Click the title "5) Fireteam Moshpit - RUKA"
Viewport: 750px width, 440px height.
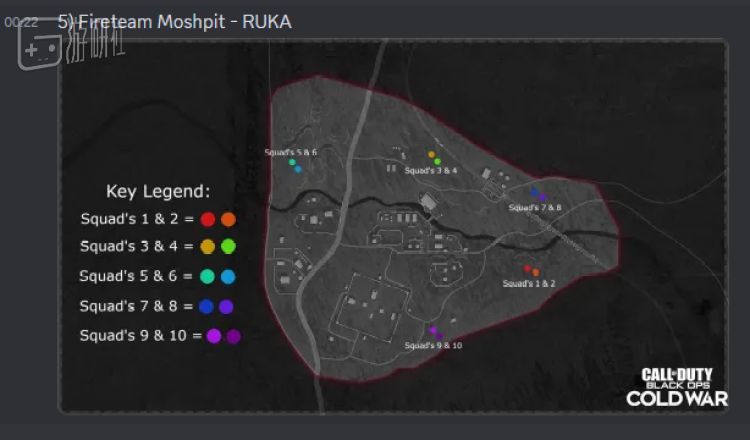point(175,22)
